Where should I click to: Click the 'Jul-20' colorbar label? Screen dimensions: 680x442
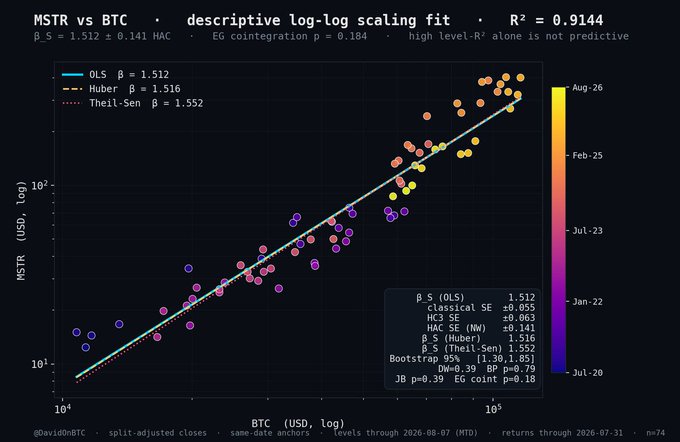click(588, 373)
